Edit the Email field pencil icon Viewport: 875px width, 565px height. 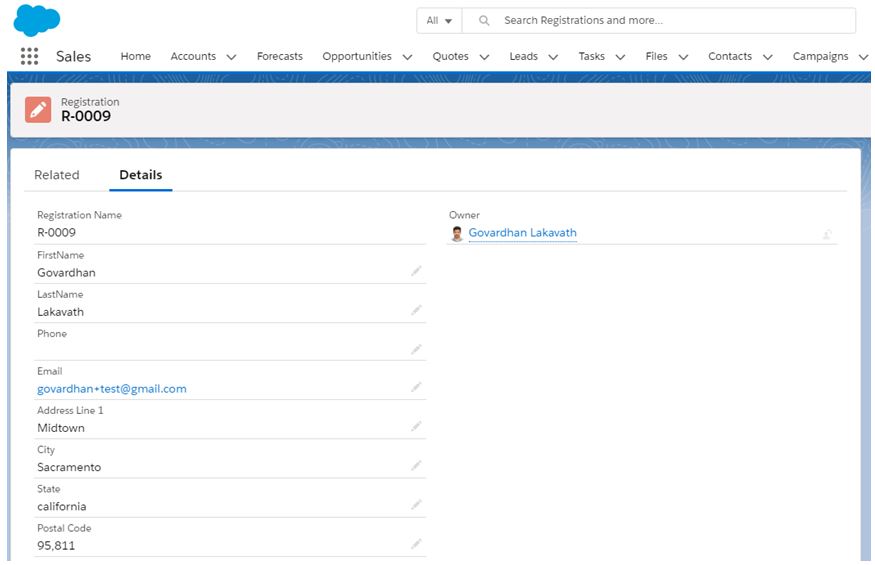pos(416,387)
